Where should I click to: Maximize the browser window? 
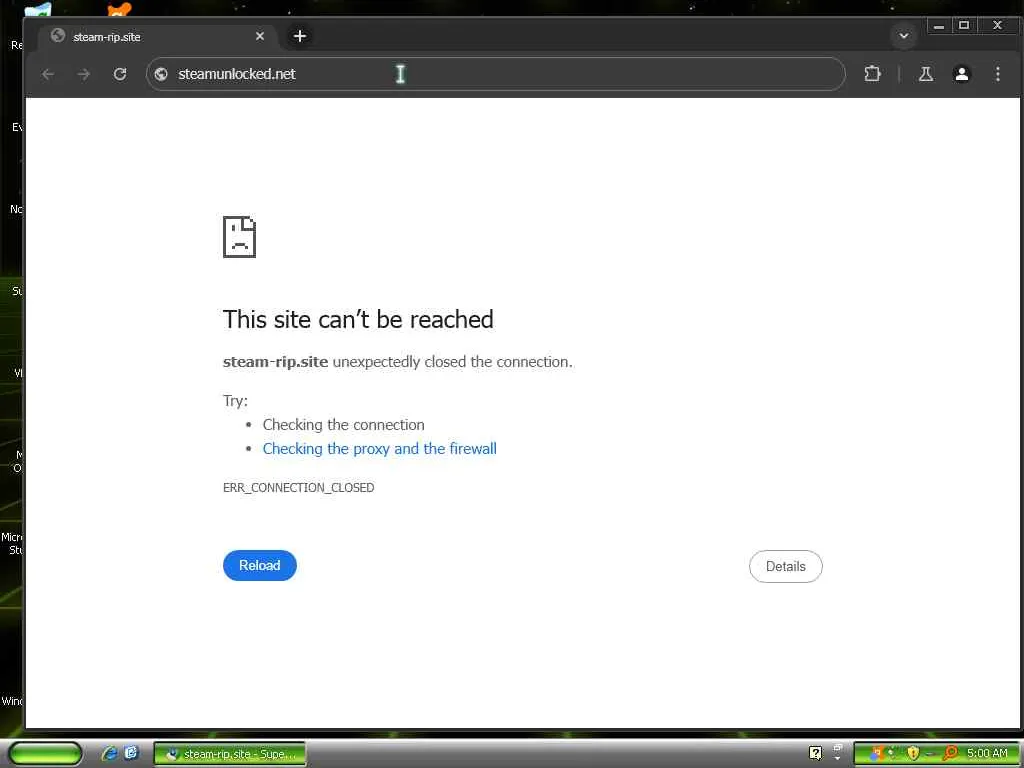coord(963,25)
